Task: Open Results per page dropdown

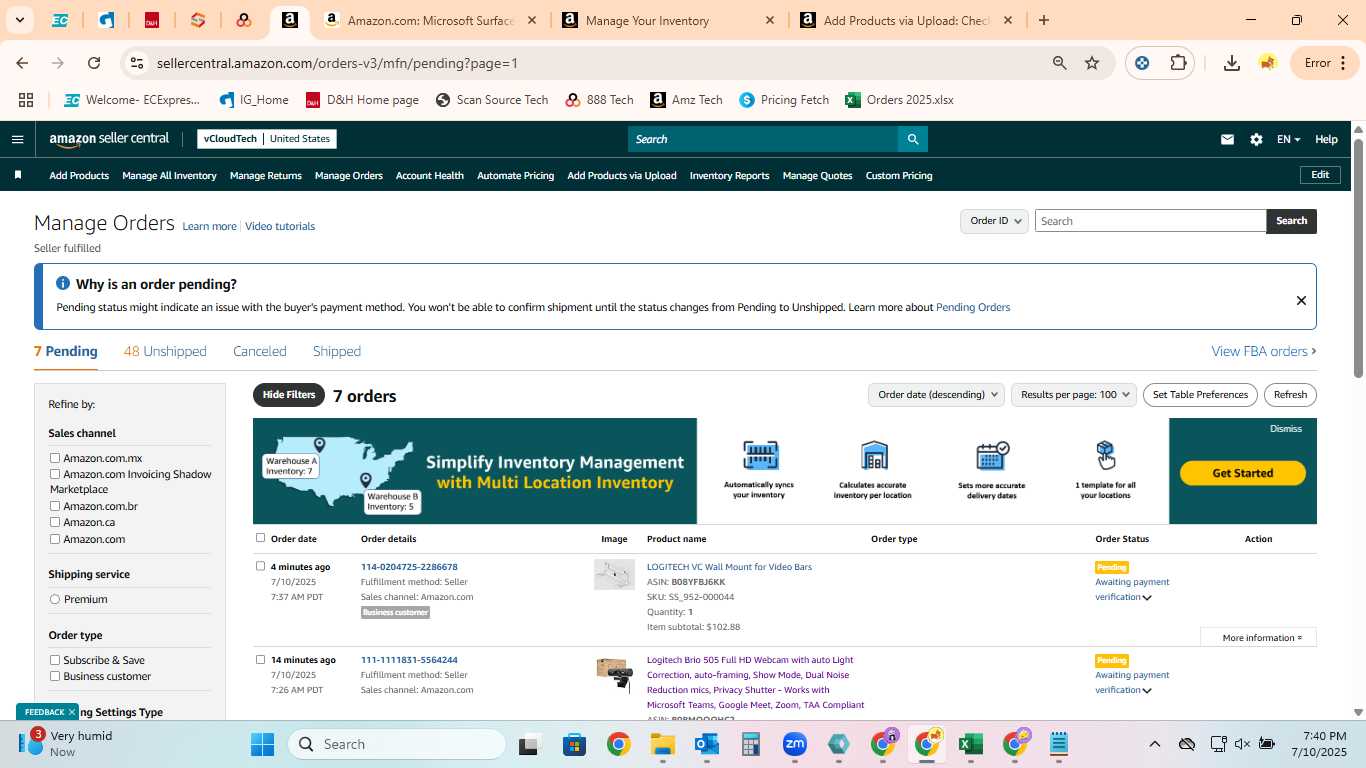Action: point(1074,395)
